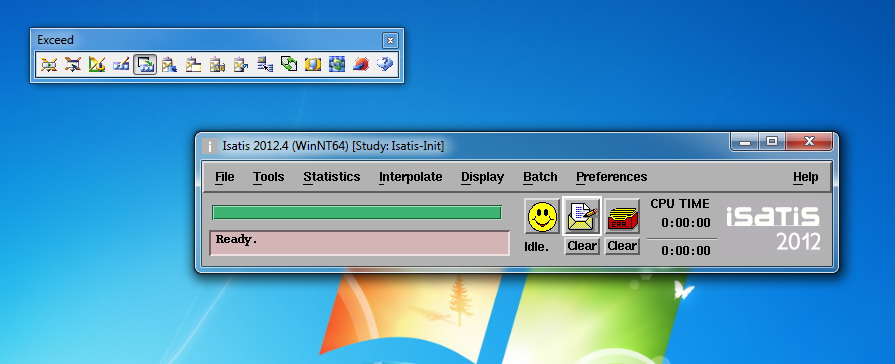This screenshot has width=895, height=364.
Task: Click the blue grid with green arrows icon
Action: coord(337,64)
